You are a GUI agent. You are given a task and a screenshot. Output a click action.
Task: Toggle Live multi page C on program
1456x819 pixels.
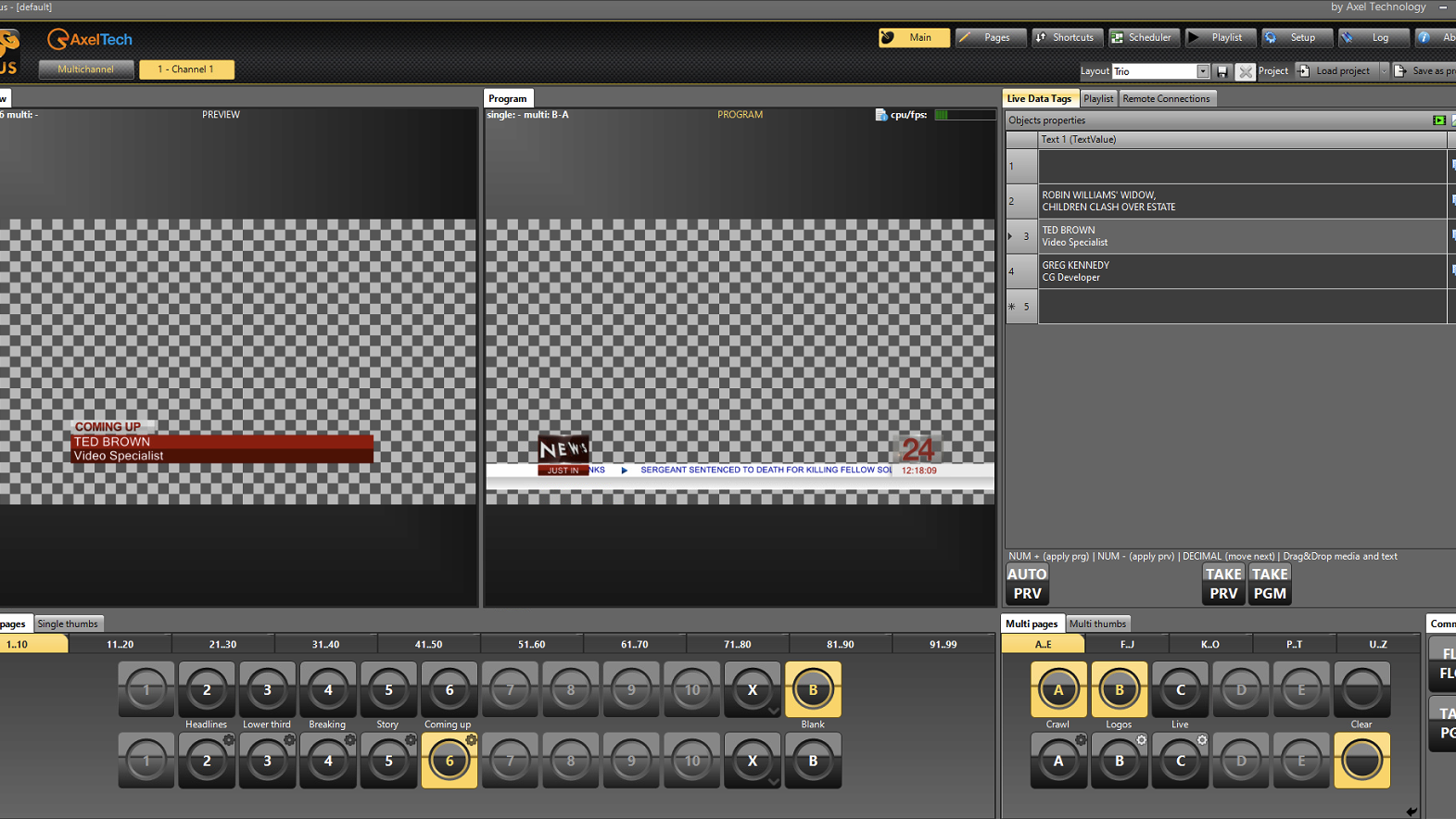1180,689
